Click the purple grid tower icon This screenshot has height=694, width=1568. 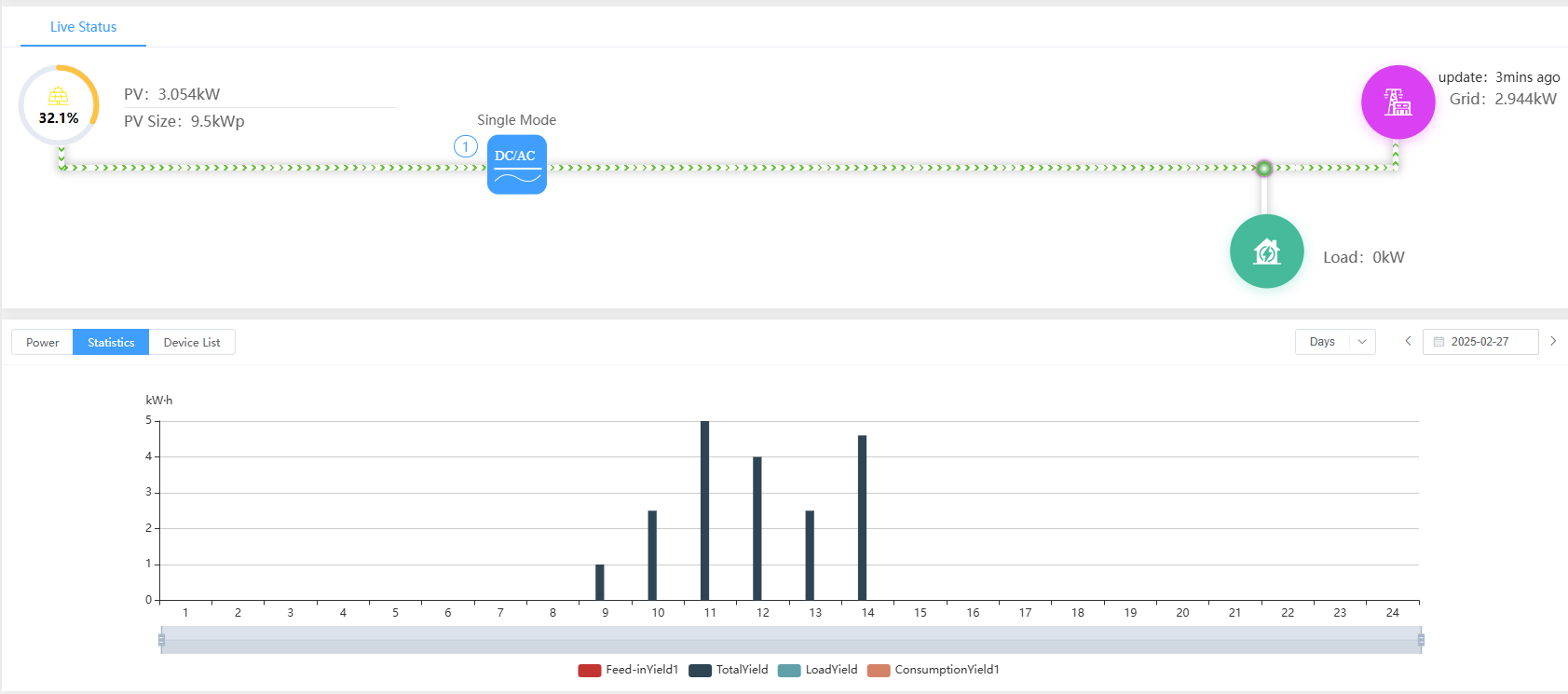[1398, 102]
